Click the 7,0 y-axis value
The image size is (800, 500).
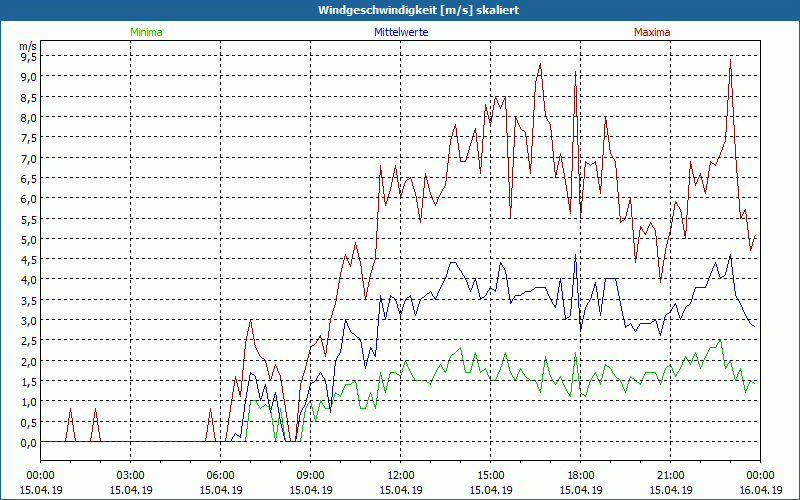[x=29, y=158]
